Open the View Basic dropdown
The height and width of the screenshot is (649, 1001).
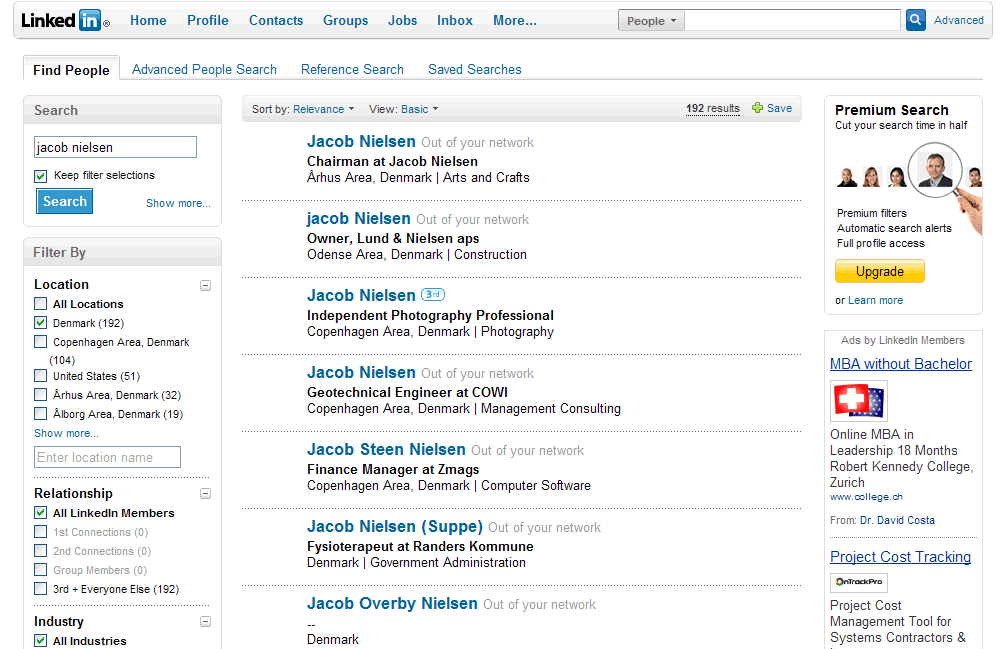coord(403,109)
